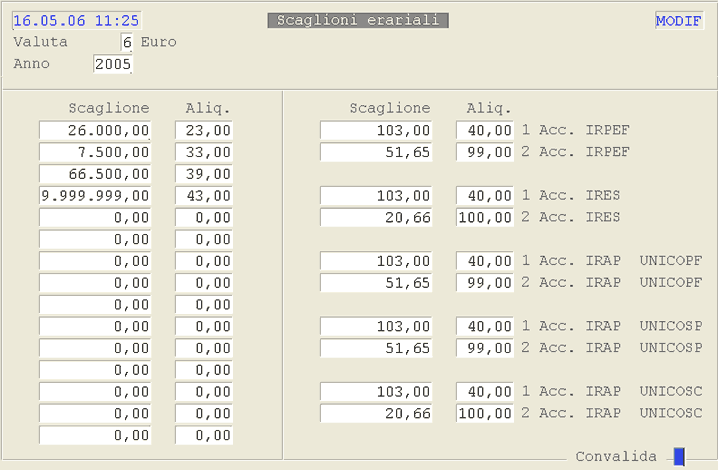Click Aliq. field for 2 Acc. IRPEF
The image size is (718, 470).
tap(485, 152)
